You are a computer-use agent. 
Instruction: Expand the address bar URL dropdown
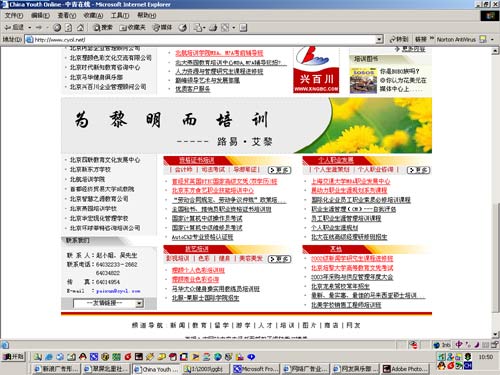tap(379, 39)
